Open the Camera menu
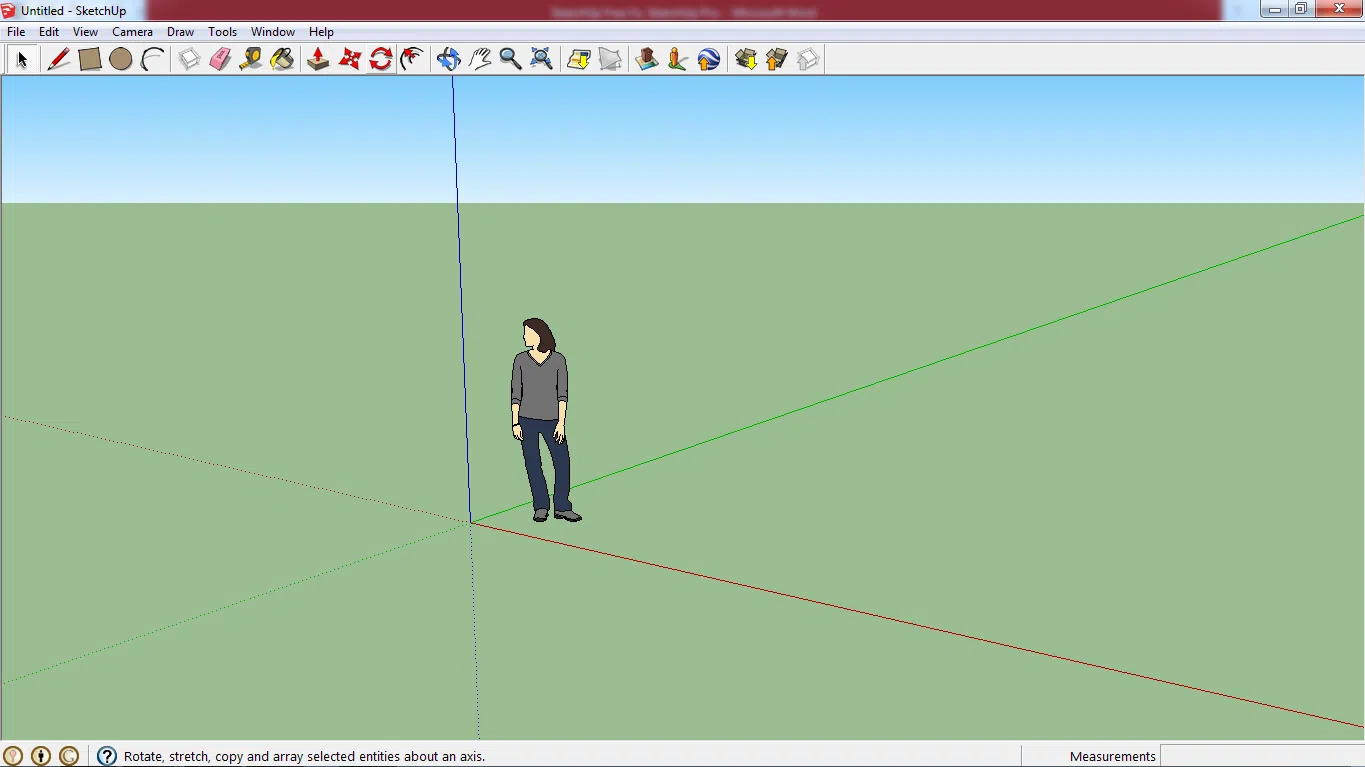 coord(132,31)
